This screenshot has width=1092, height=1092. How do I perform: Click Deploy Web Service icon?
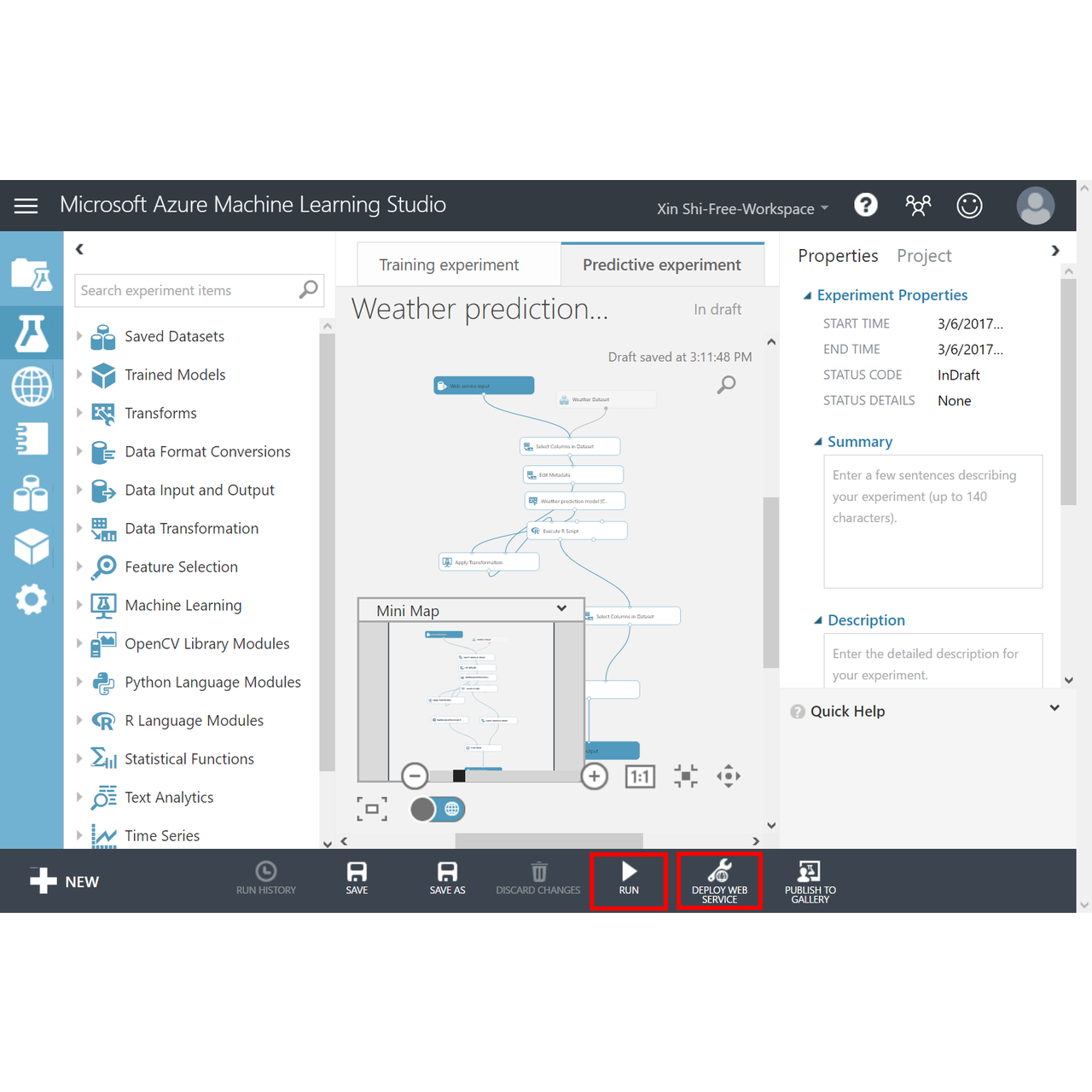point(719,871)
